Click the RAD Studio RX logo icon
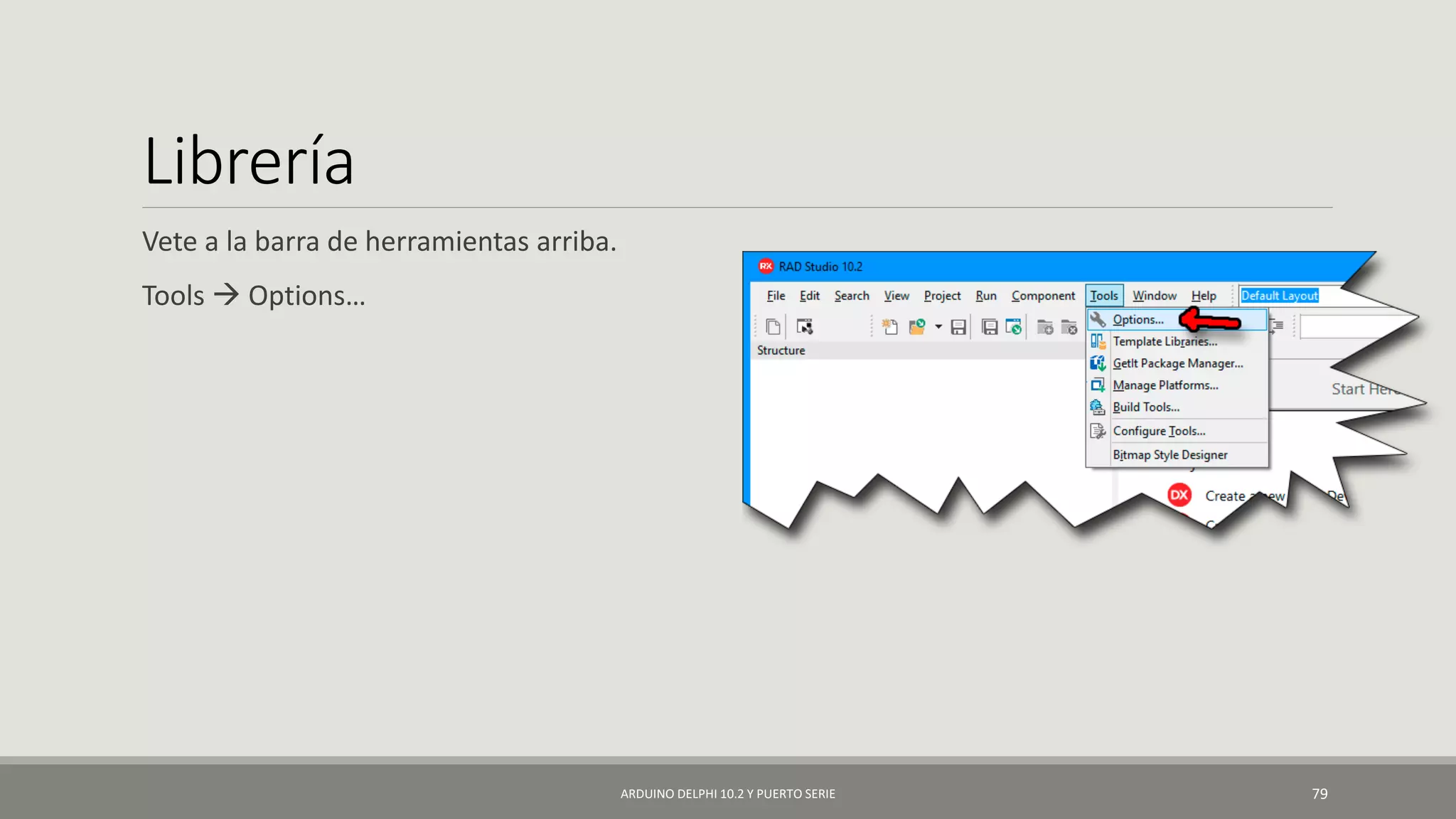The height and width of the screenshot is (819, 1456). (766, 266)
